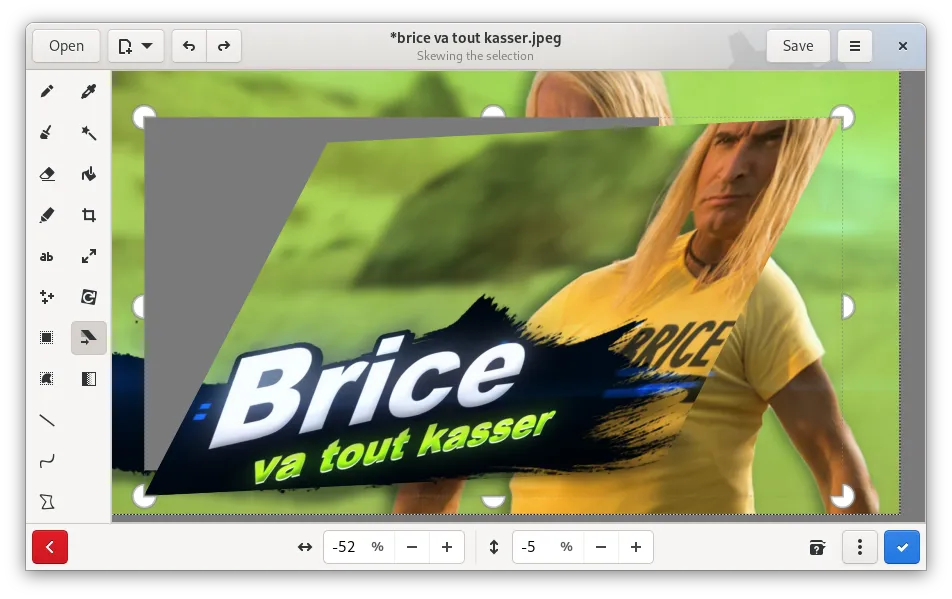
Task: Choose the Rotate tool
Action: point(89,297)
